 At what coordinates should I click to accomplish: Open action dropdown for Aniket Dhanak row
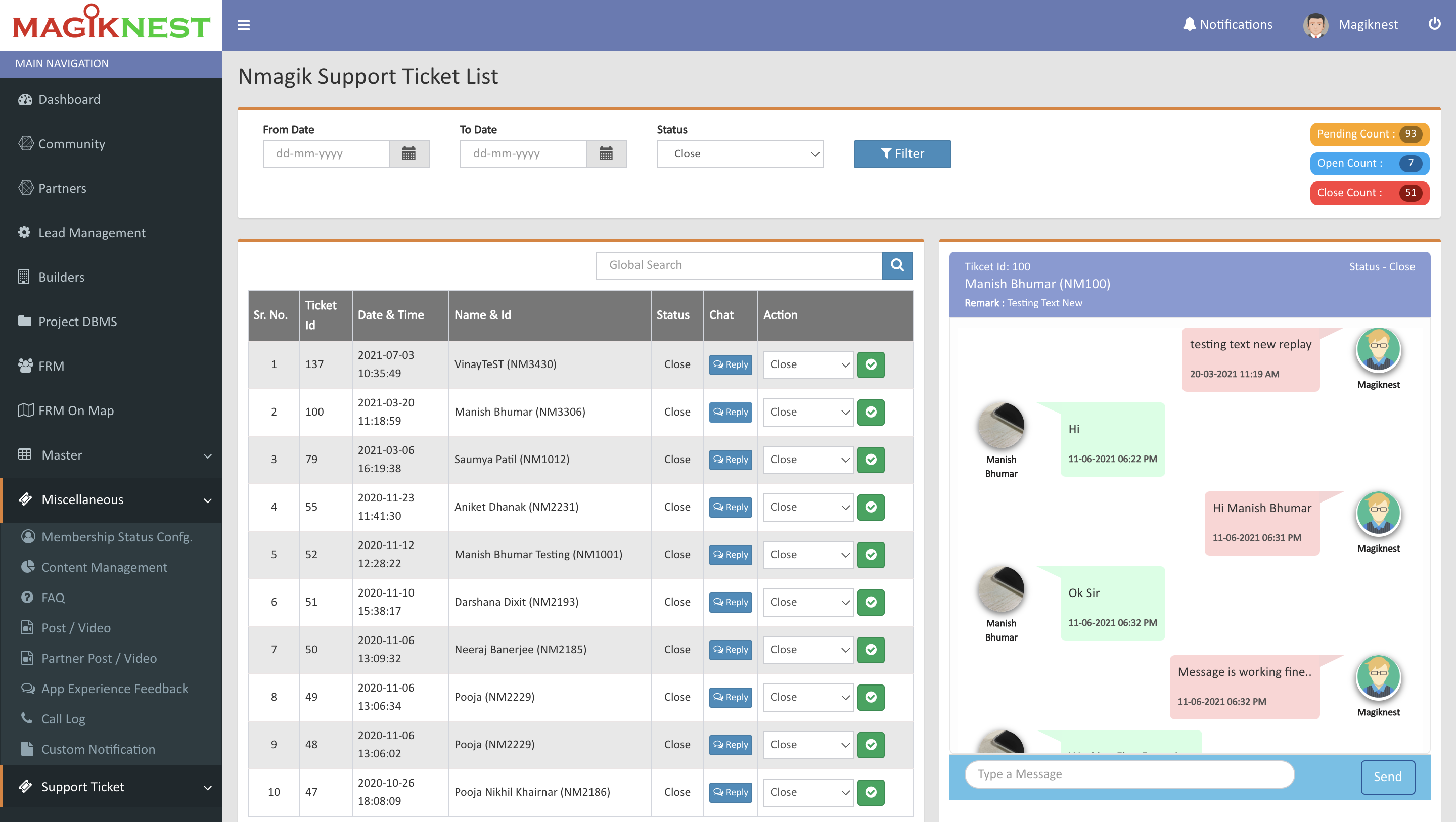click(808, 507)
